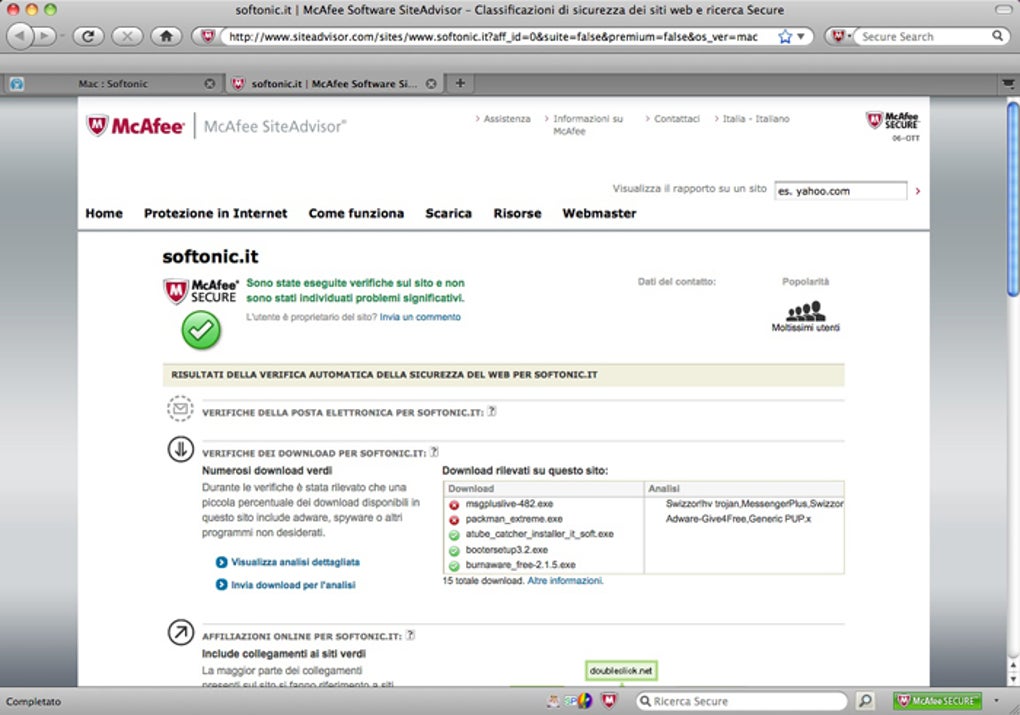Click the online affiliations arrow icon
Viewport: 1020px width, 715px height.
(181, 632)
